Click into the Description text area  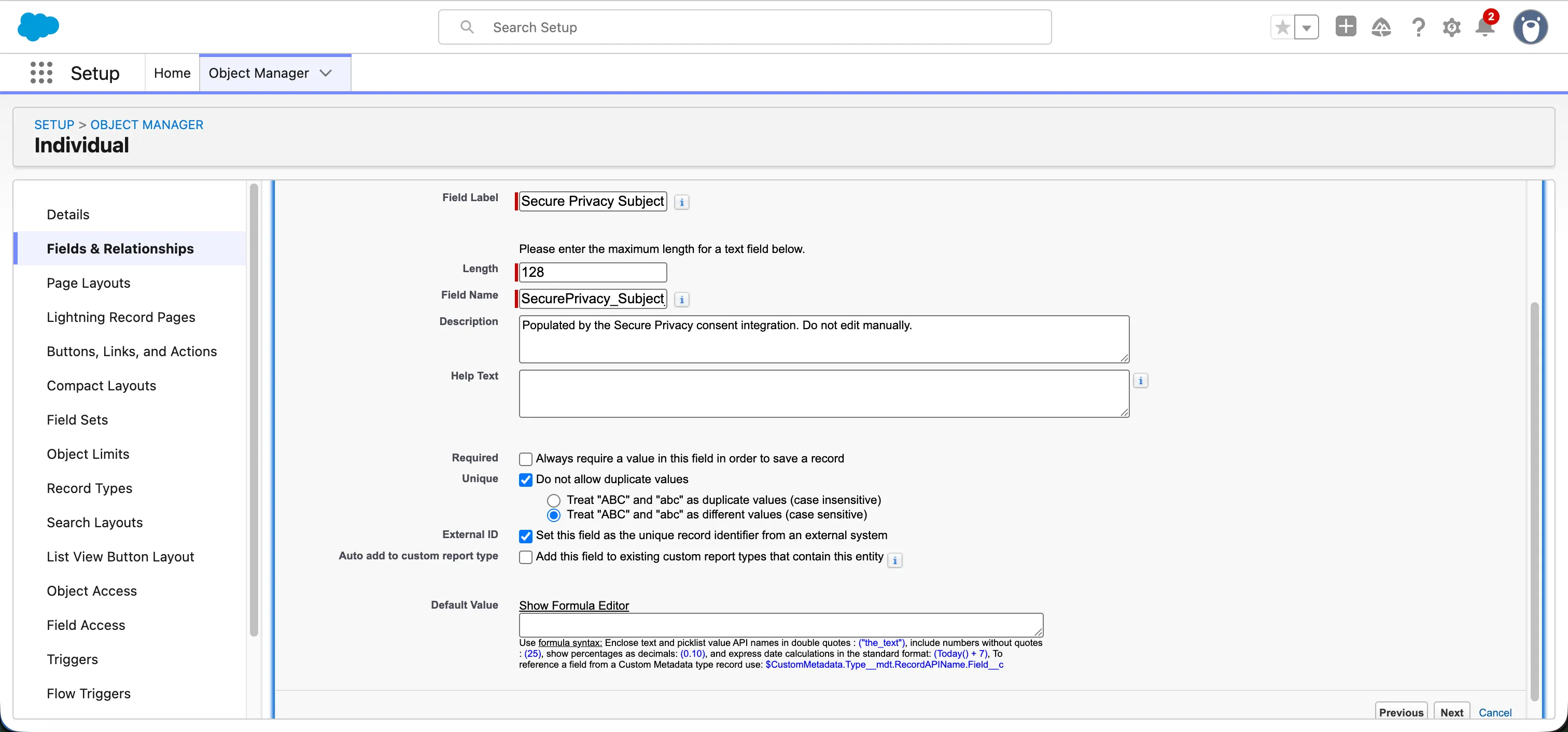[824, 339]
